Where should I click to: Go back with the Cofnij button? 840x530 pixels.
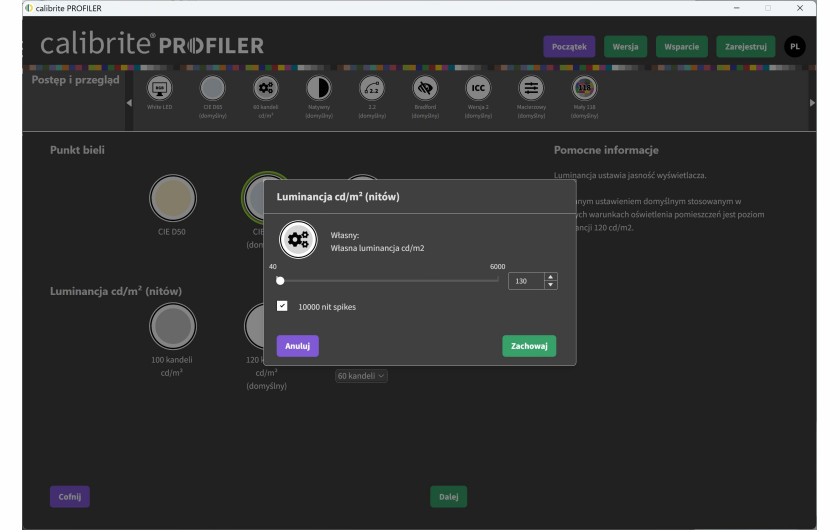[70, 496]
